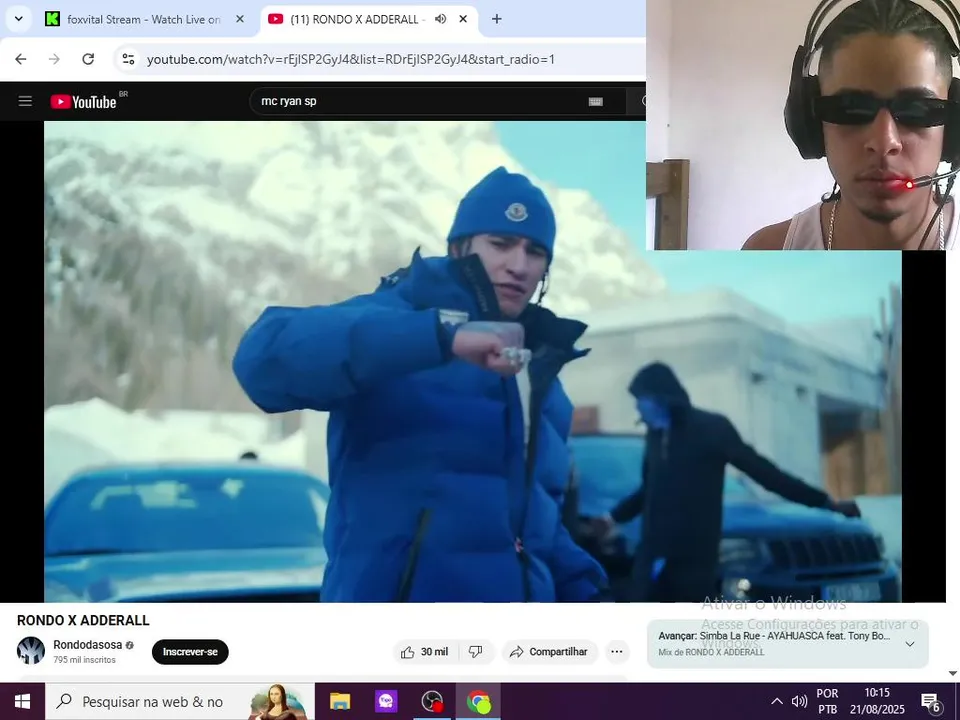Open the Windows Start menu
This screenshot has height=720, width=960.
[22, 702]
